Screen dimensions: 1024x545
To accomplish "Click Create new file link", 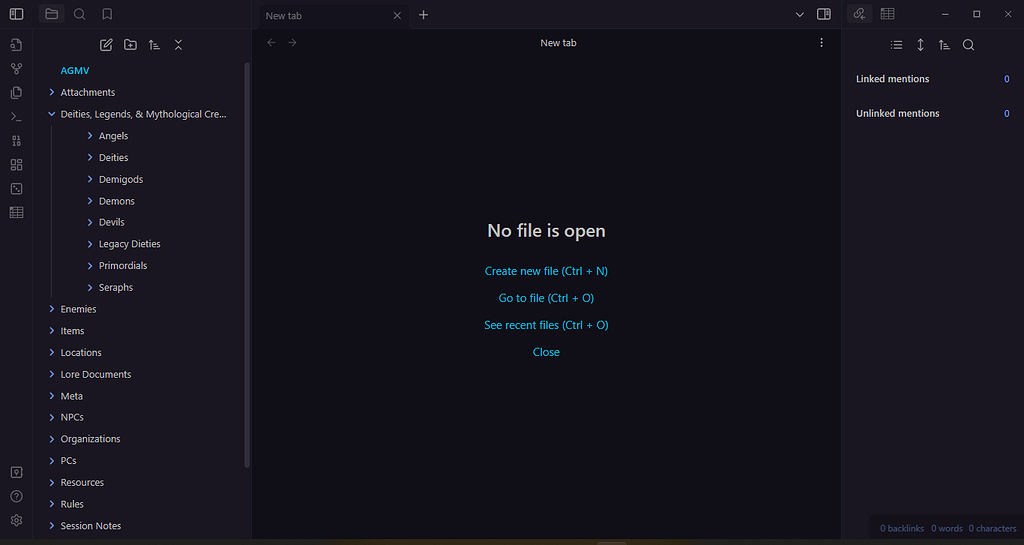I will coord(546,271).
